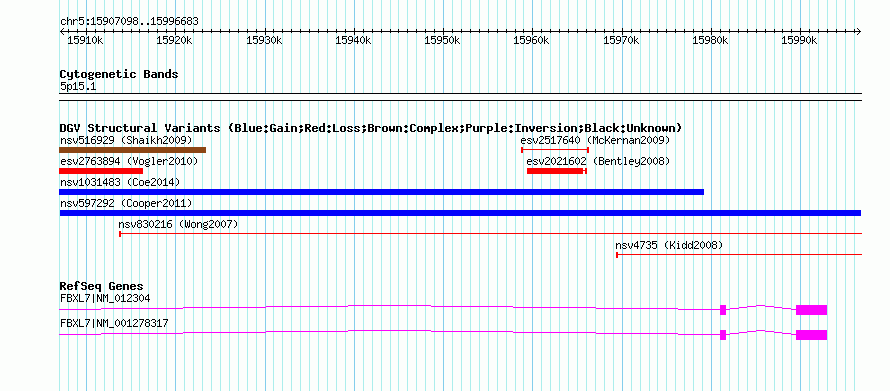Click small exon of FBXL7 NM_001278317 near 15980k
This screenshot has width=890, height=391.
pos(723,335)
